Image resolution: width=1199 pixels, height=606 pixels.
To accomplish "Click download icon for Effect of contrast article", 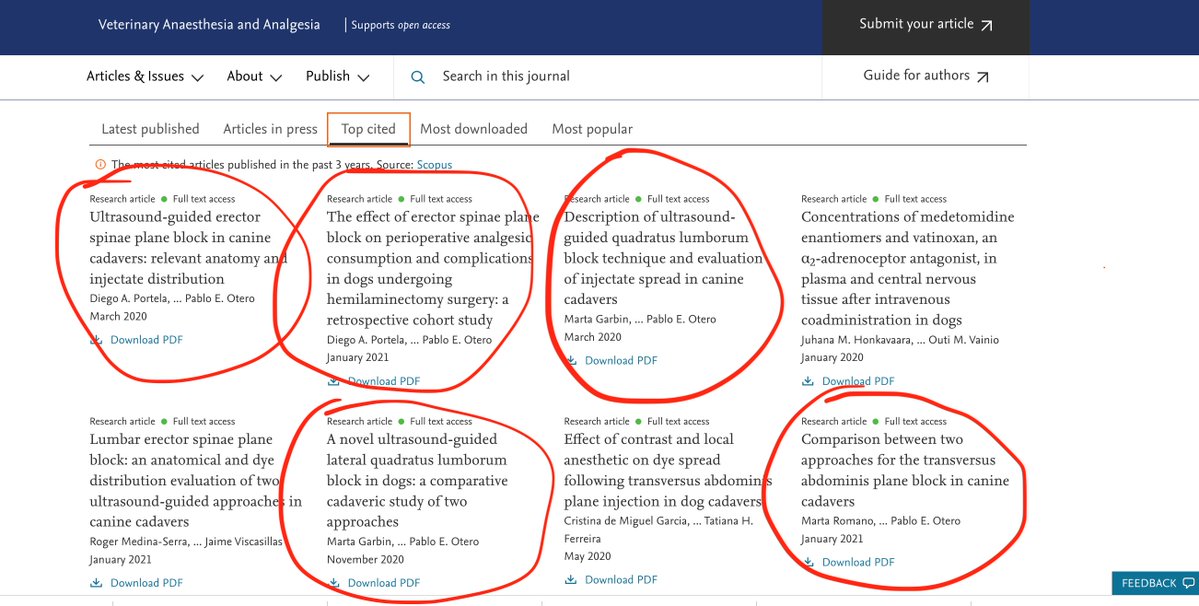I will coord(570,579).
